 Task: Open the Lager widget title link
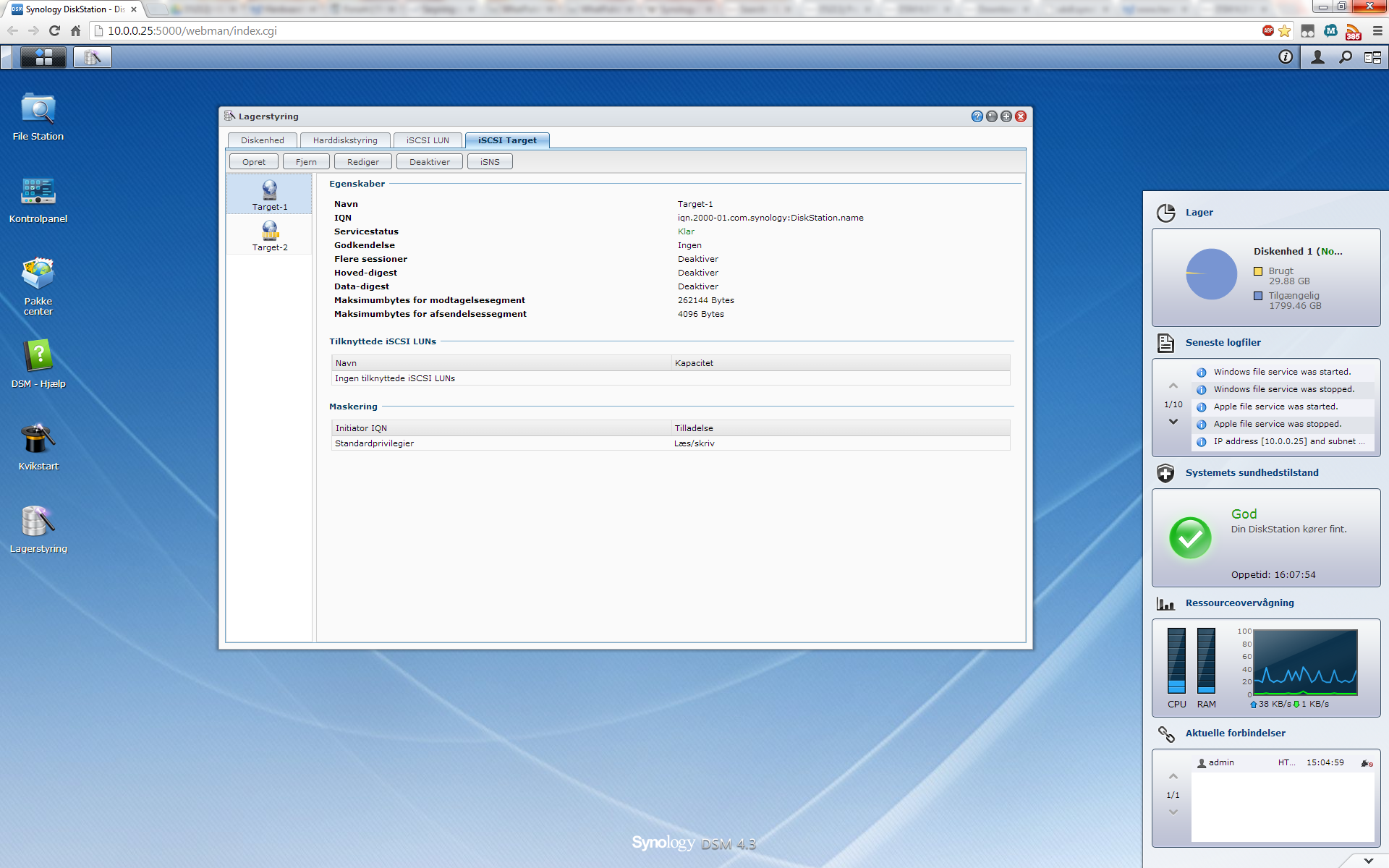coord(1199,213)
